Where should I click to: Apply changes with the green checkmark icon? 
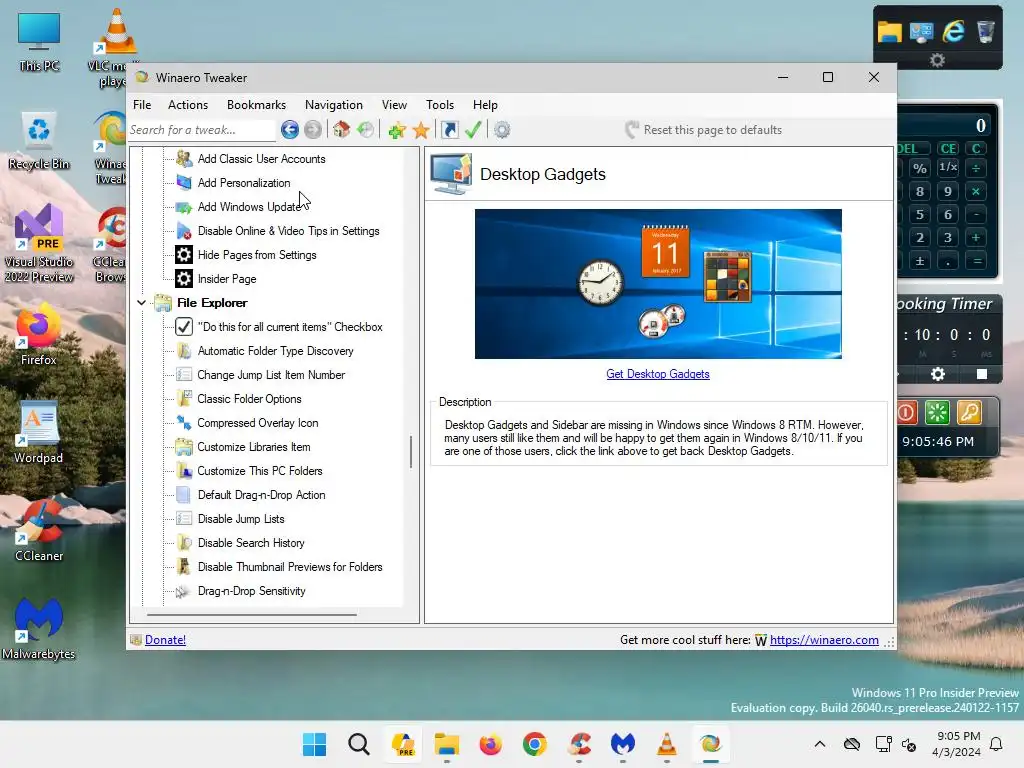click(x=473, y=129)
